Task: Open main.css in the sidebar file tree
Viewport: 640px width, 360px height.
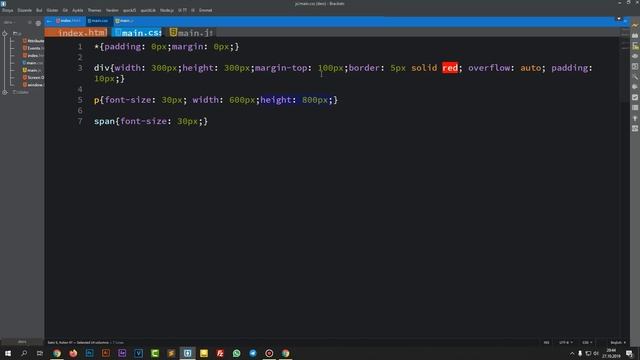Action: tap(33, 63)
